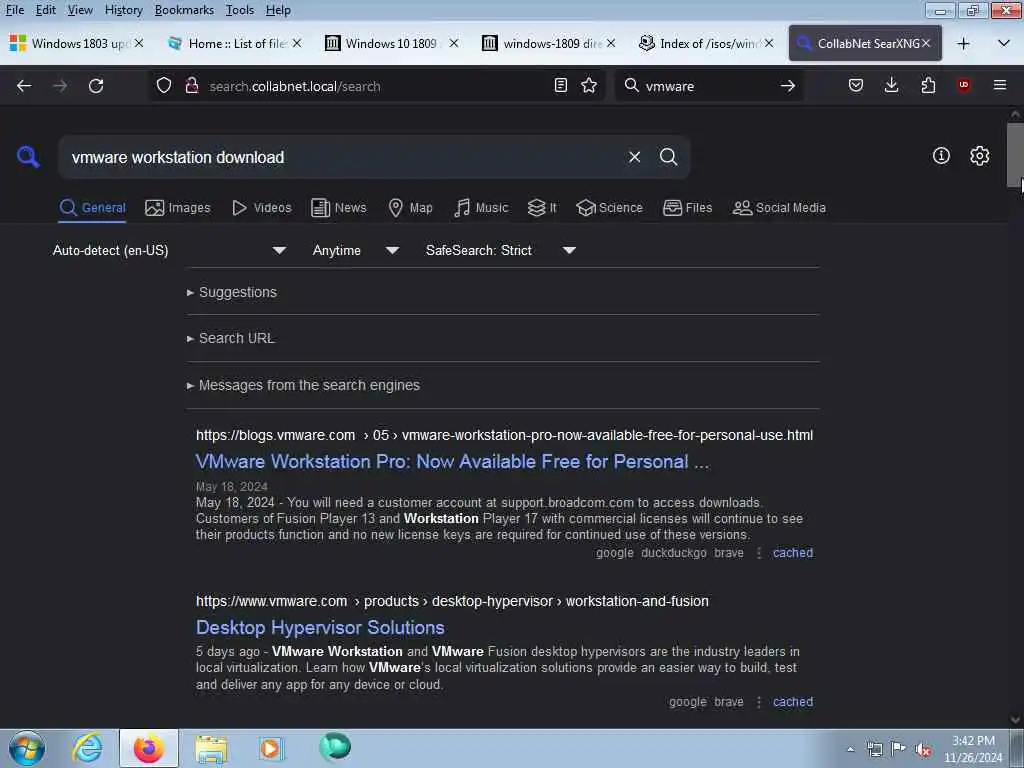
Task: Click the address bar URL field
Action: click(x=376, y=86)
